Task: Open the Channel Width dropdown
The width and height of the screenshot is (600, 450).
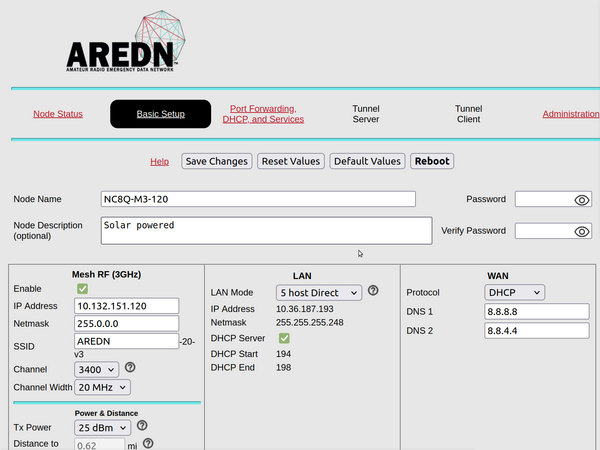Action: (102, 387)
